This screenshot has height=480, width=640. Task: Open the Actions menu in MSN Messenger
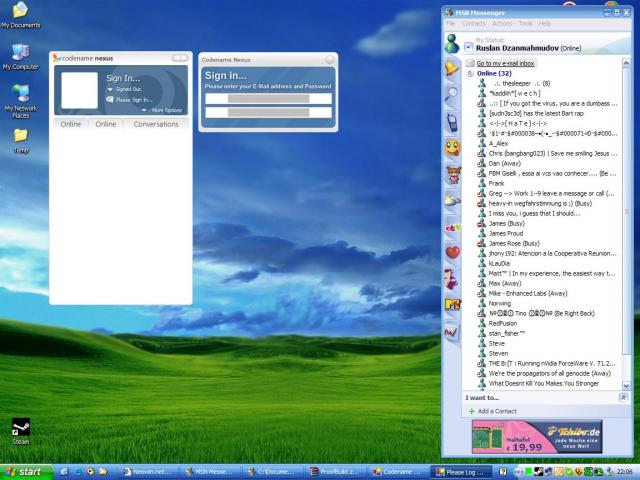502,24
